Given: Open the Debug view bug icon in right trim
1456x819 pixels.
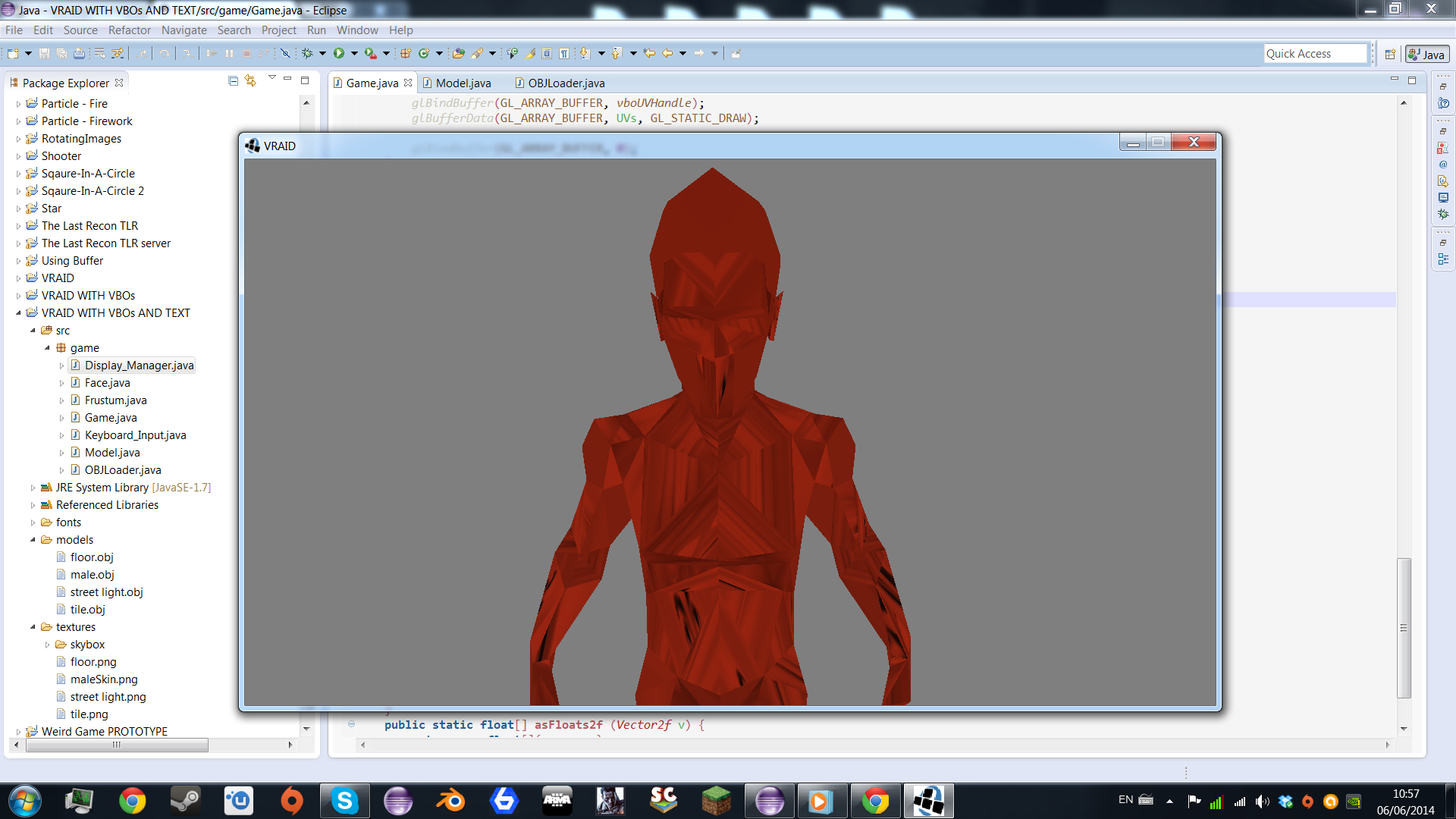Looking at the screenshot, I should (1443, 215).
